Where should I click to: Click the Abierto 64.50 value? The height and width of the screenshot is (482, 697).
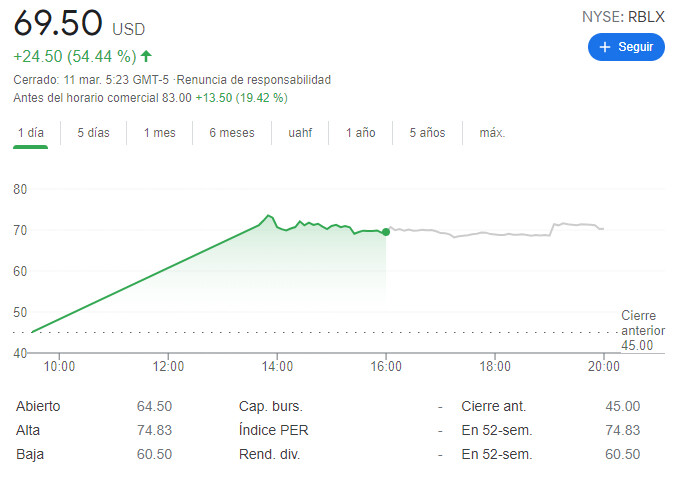(x=154, y=406)
